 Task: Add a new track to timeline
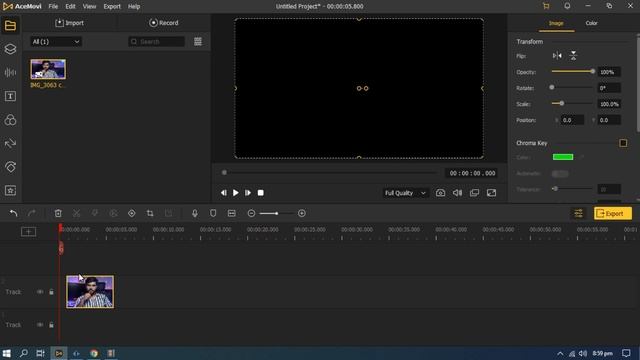tap(29, 232)
